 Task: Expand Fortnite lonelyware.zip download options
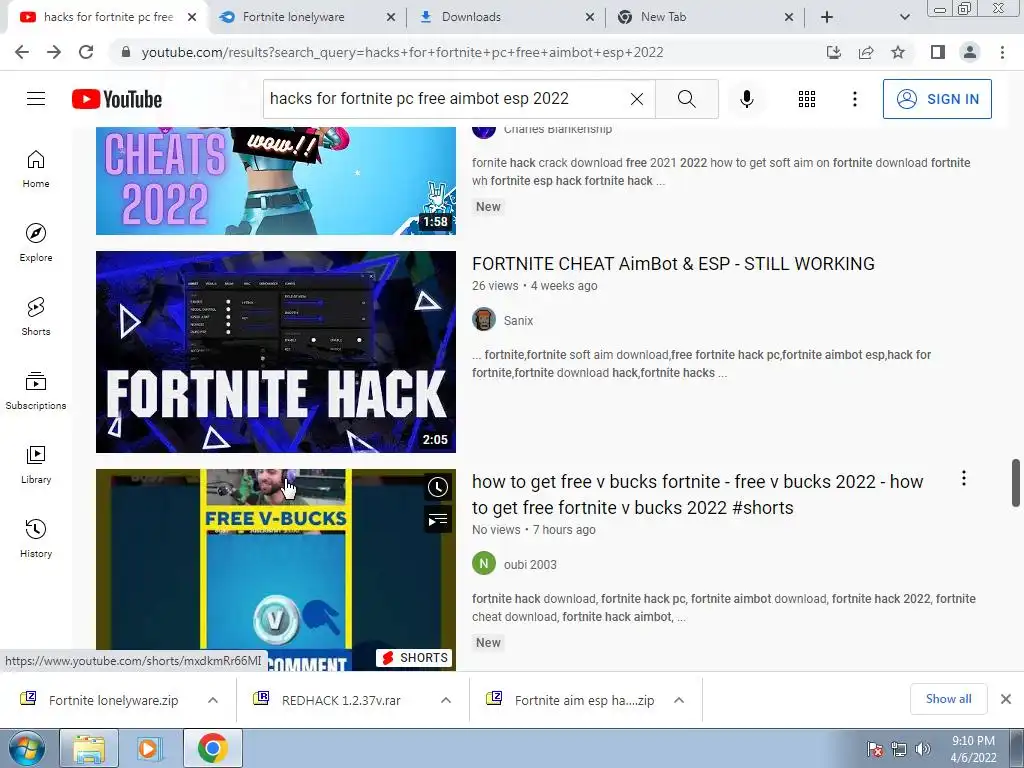coord(213,700)
